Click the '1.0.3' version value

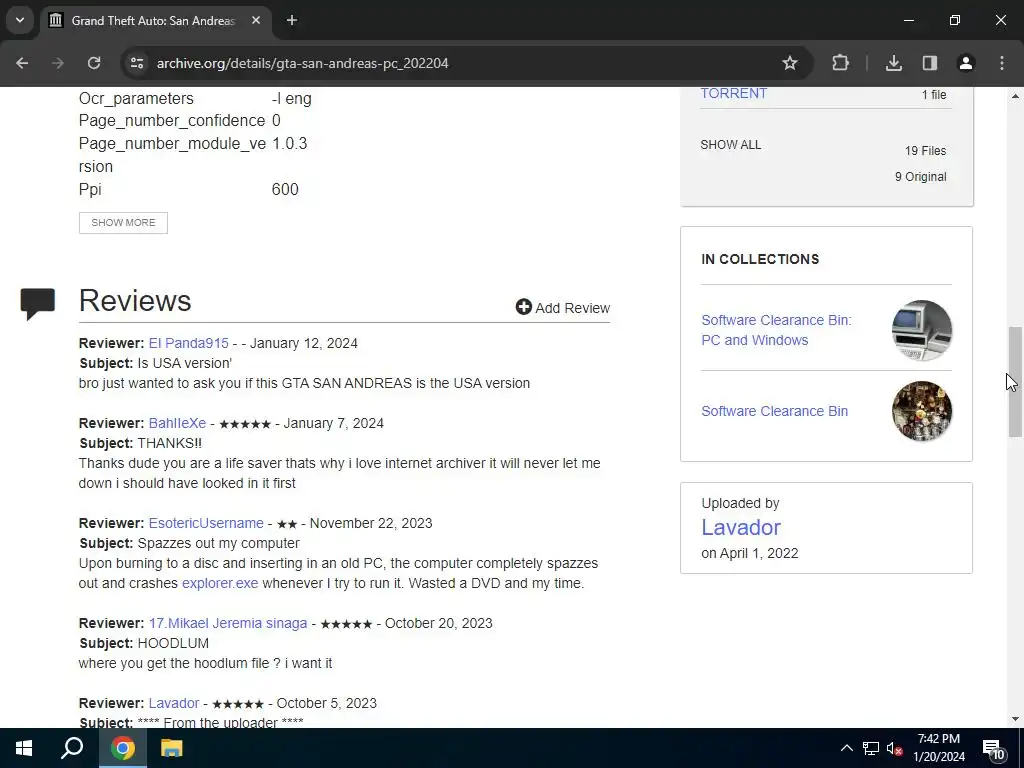[289, 144]
